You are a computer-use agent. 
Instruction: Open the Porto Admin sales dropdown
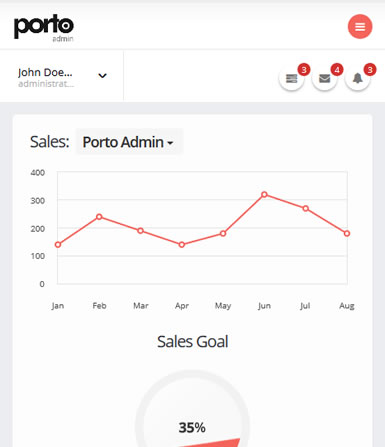point(129,142)
